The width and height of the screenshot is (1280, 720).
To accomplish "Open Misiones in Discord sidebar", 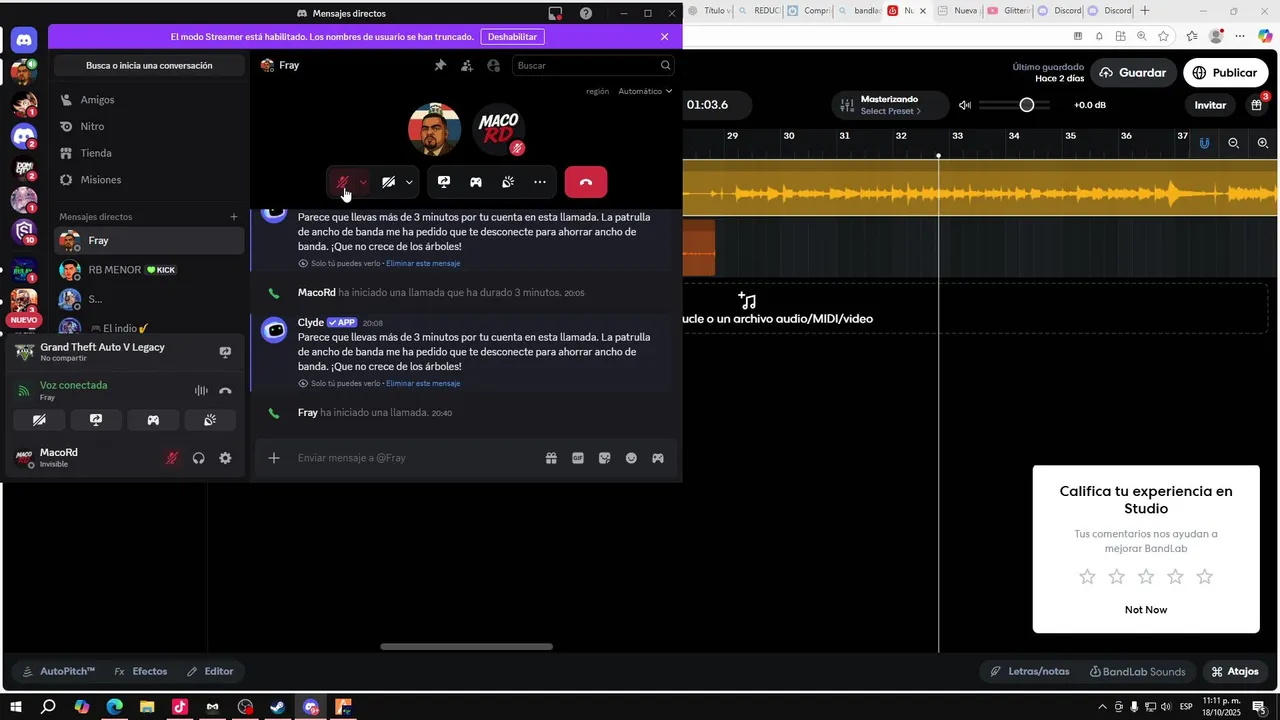I will (149, 180).
